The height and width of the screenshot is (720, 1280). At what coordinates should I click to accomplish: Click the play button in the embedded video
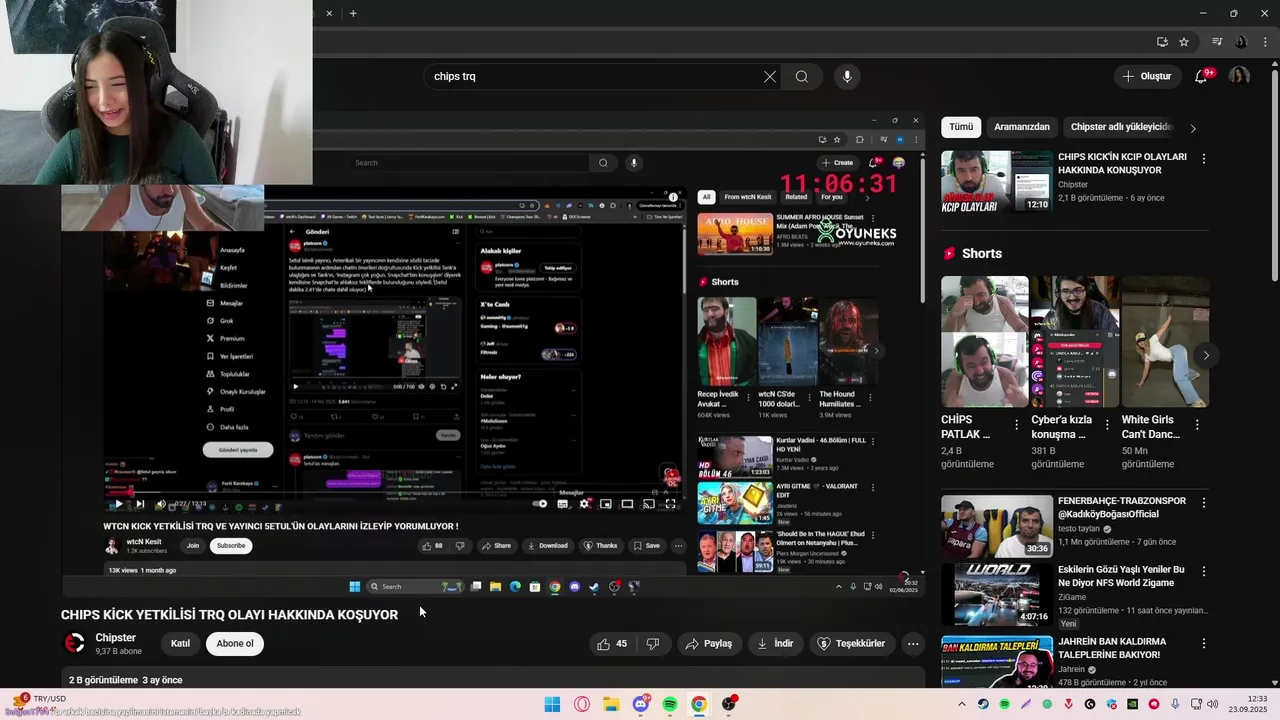click(x=118, y=504)
